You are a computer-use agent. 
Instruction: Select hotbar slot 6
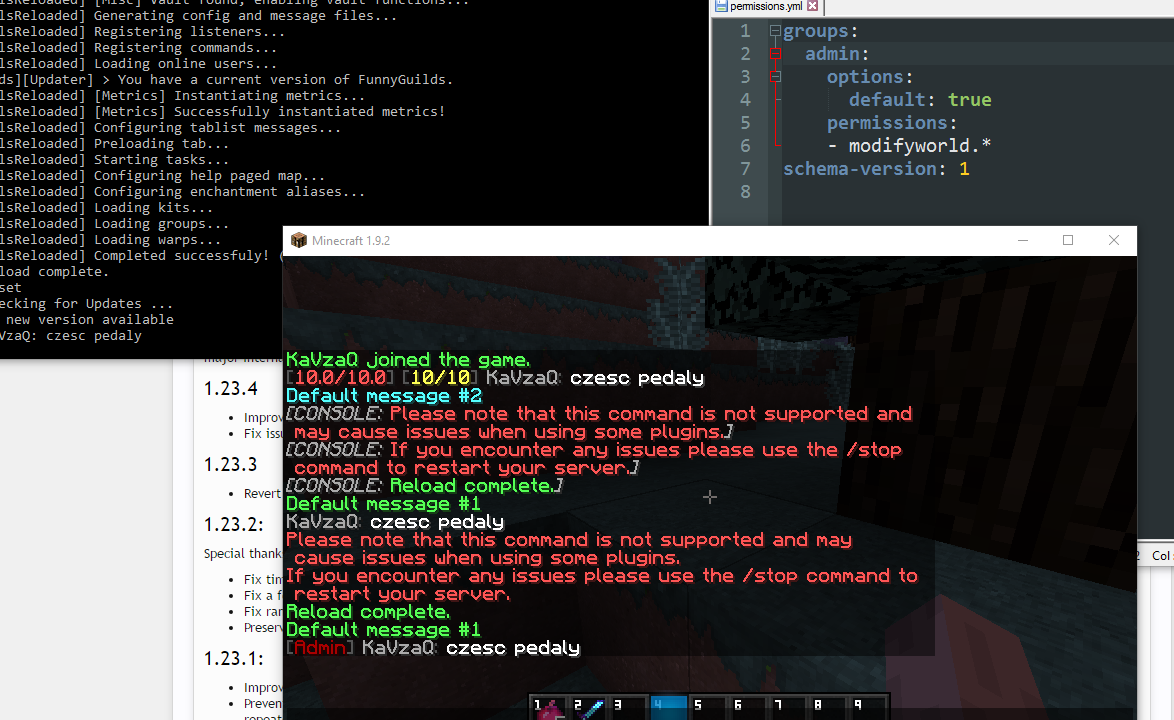(749, 707)
